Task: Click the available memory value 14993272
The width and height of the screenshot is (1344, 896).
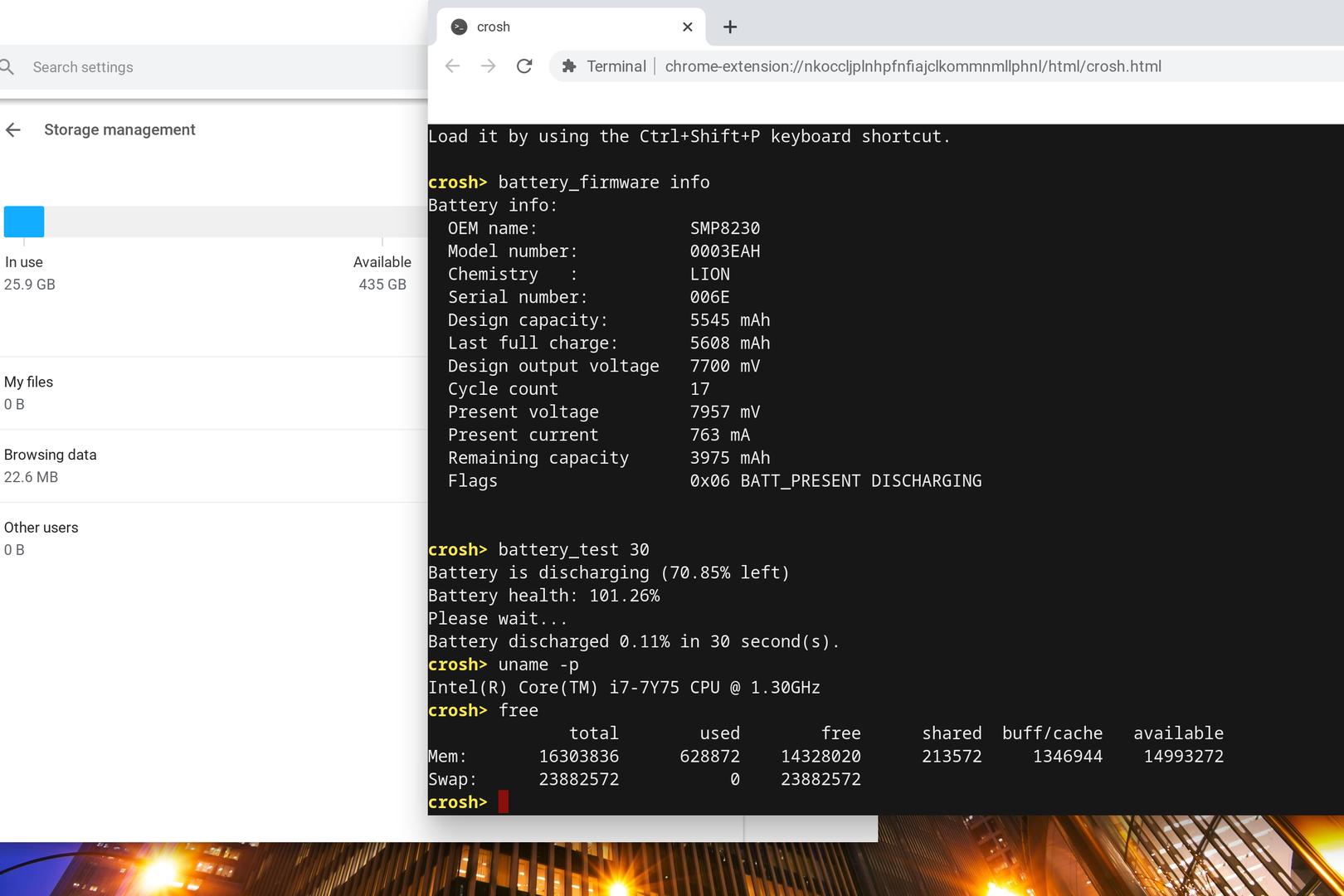Action: pyautogui.click(x=1184, y=757)
